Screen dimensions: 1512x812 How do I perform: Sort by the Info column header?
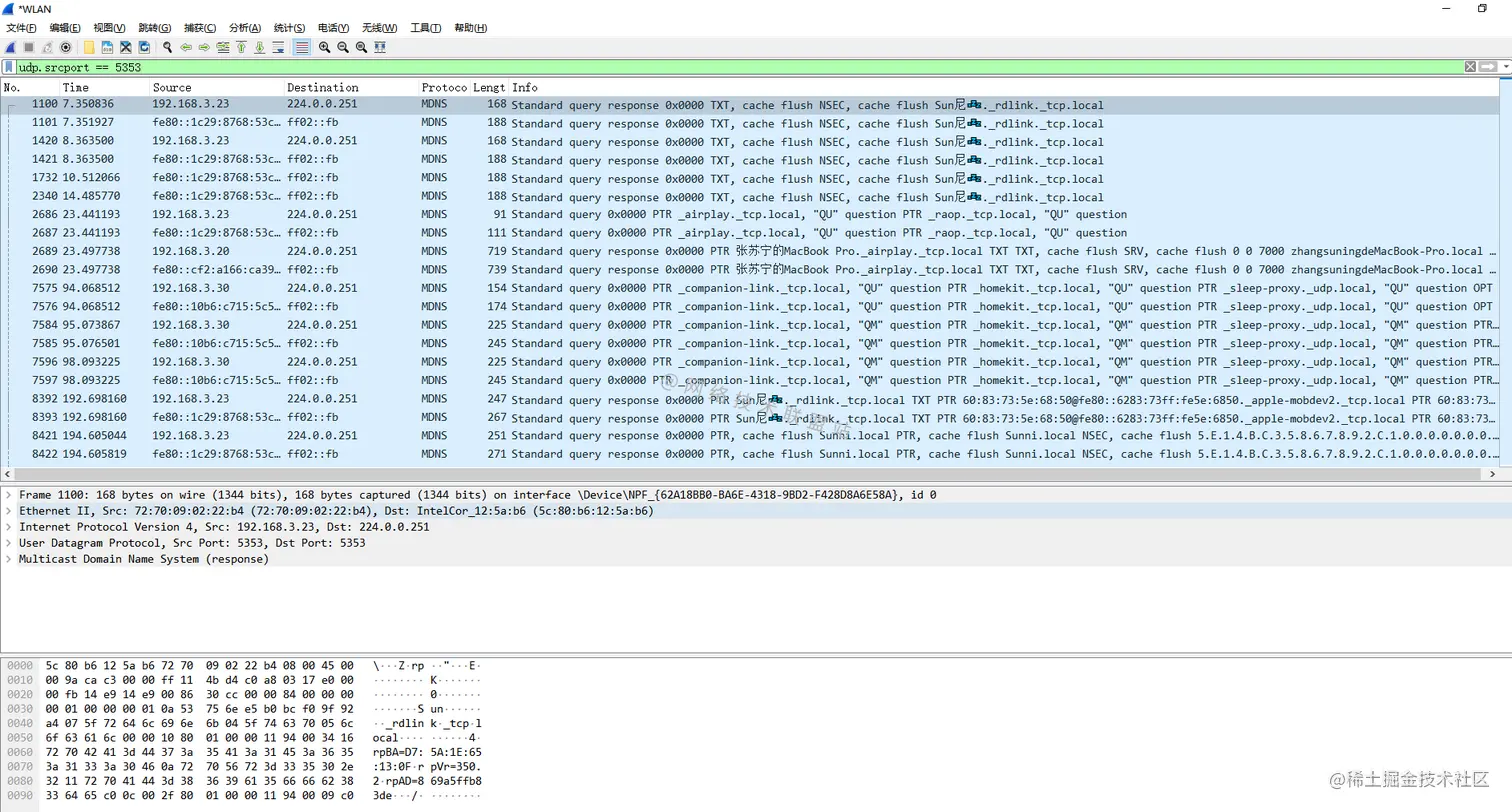1005,87
